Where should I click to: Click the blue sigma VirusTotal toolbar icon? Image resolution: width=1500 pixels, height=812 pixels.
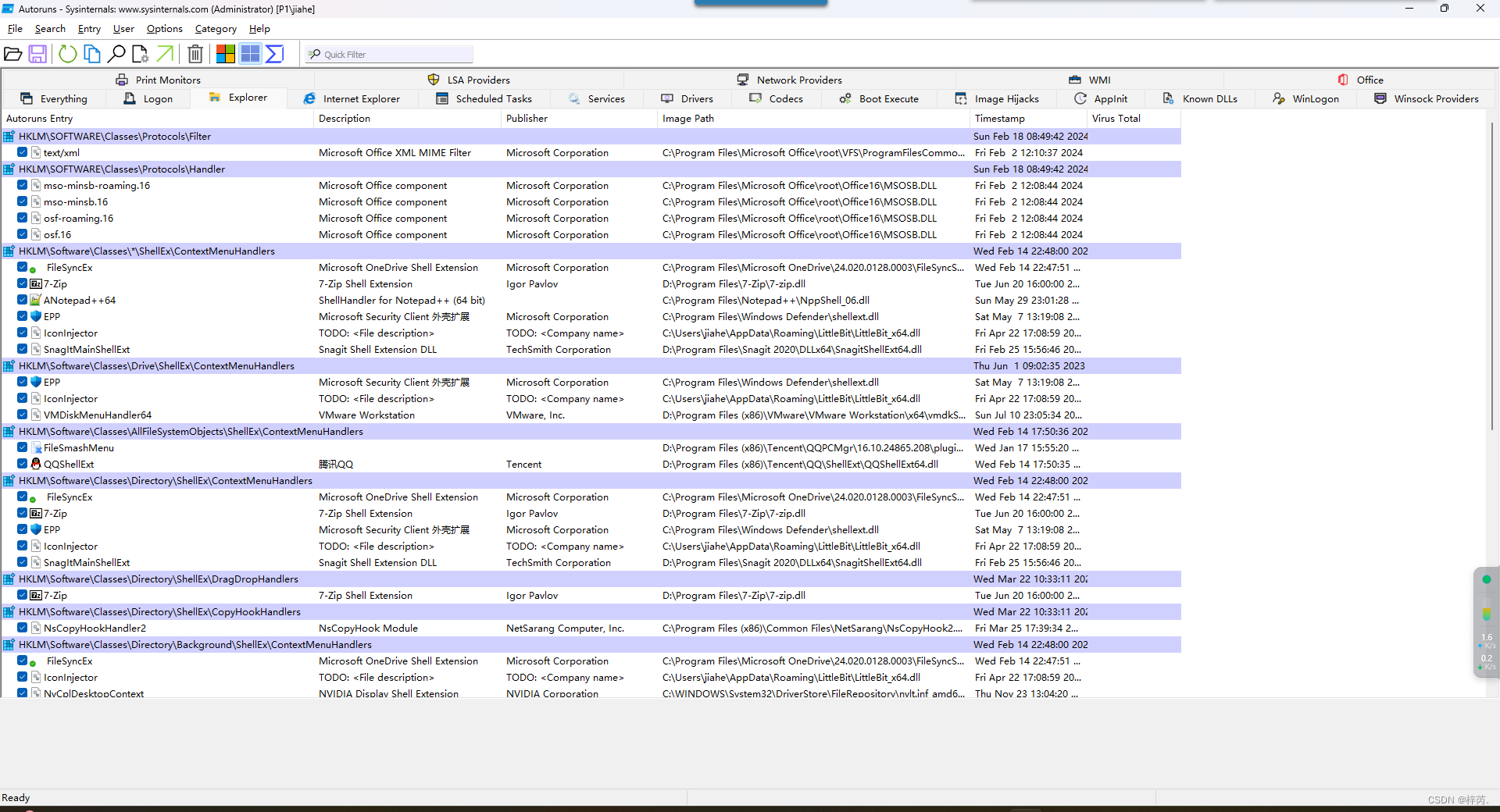274,54
